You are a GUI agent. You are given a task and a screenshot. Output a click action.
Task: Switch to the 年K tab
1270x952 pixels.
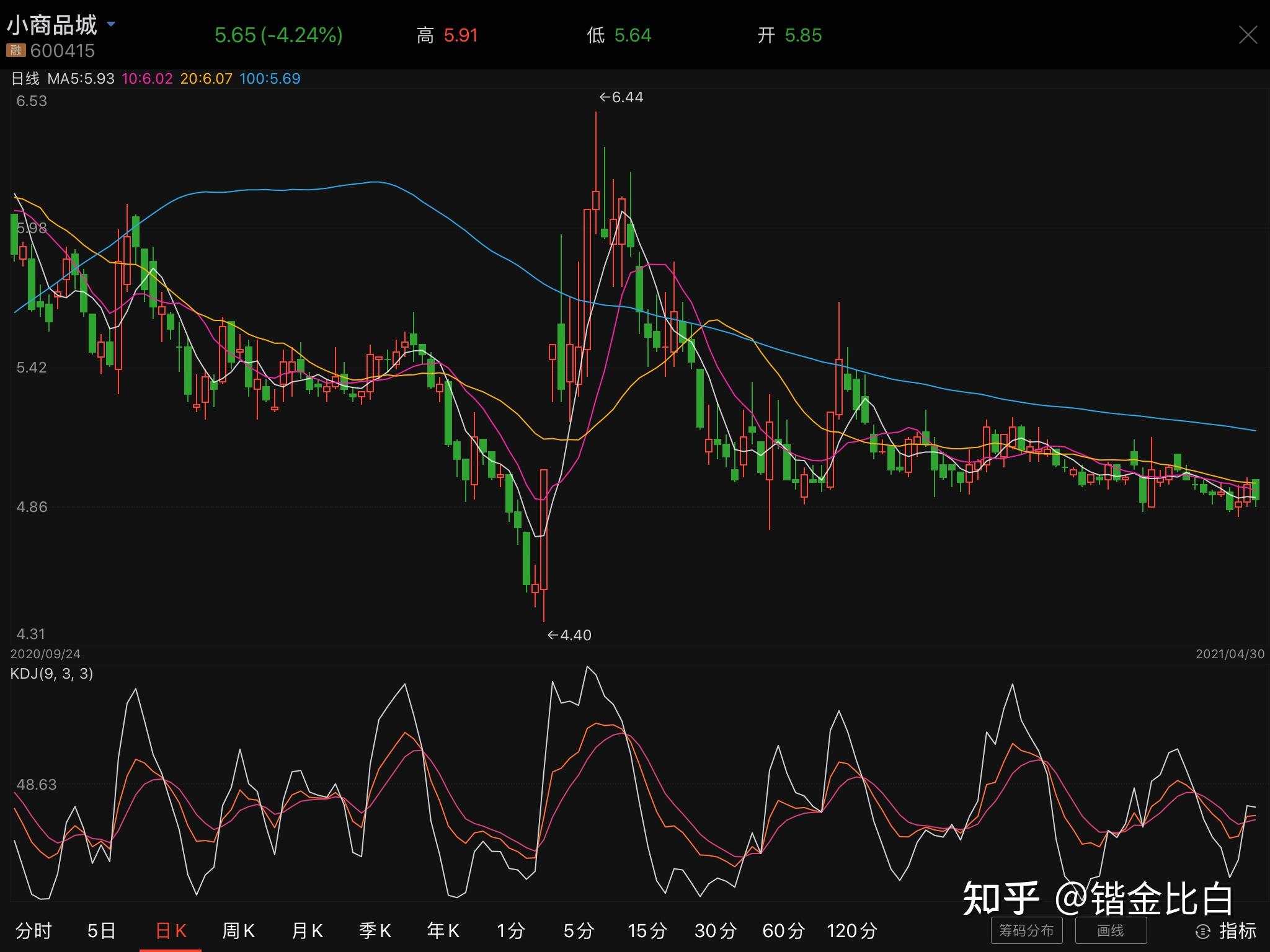click(443, 930)
